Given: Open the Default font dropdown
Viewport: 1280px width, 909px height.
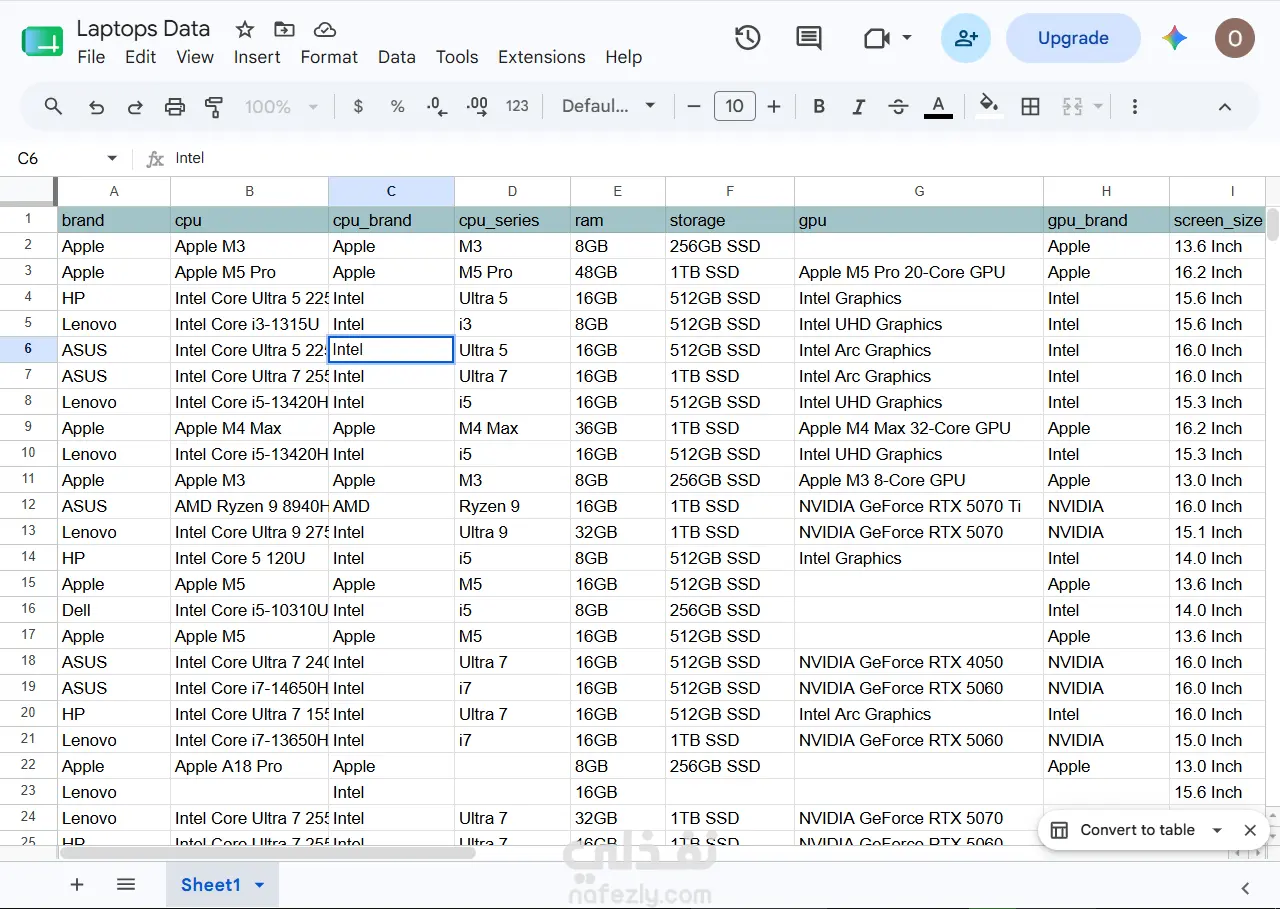Looking at the screenshot, I should pos(609,106).
